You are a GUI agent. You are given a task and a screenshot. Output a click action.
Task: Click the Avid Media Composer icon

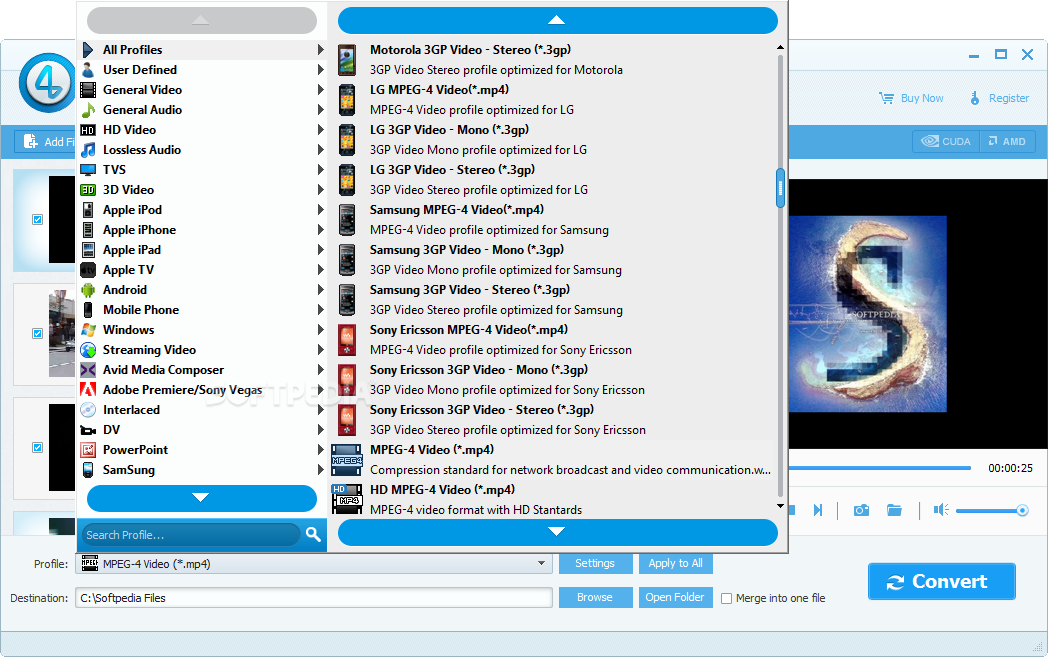coord(88,370)
